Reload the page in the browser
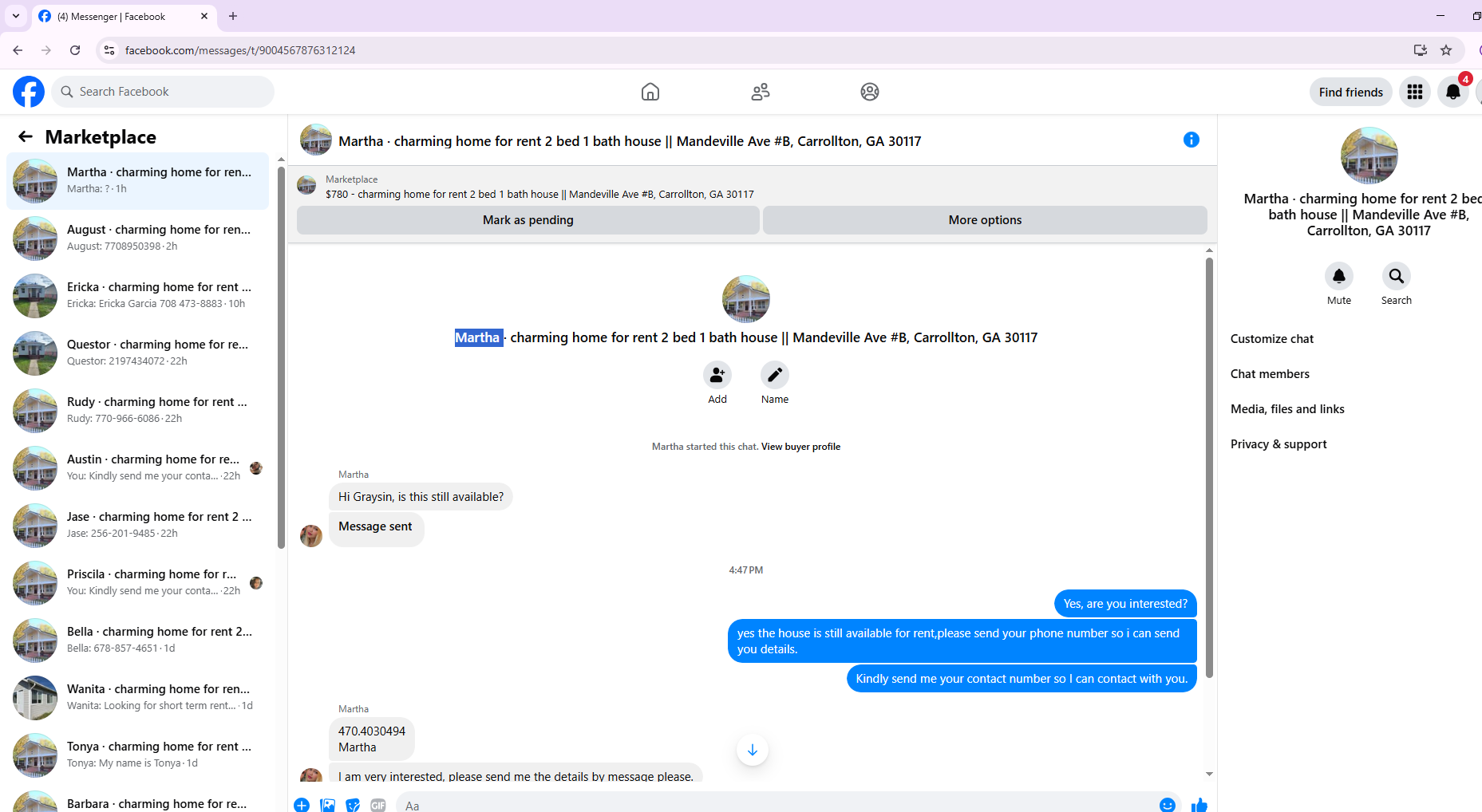 tap(75, 50)
